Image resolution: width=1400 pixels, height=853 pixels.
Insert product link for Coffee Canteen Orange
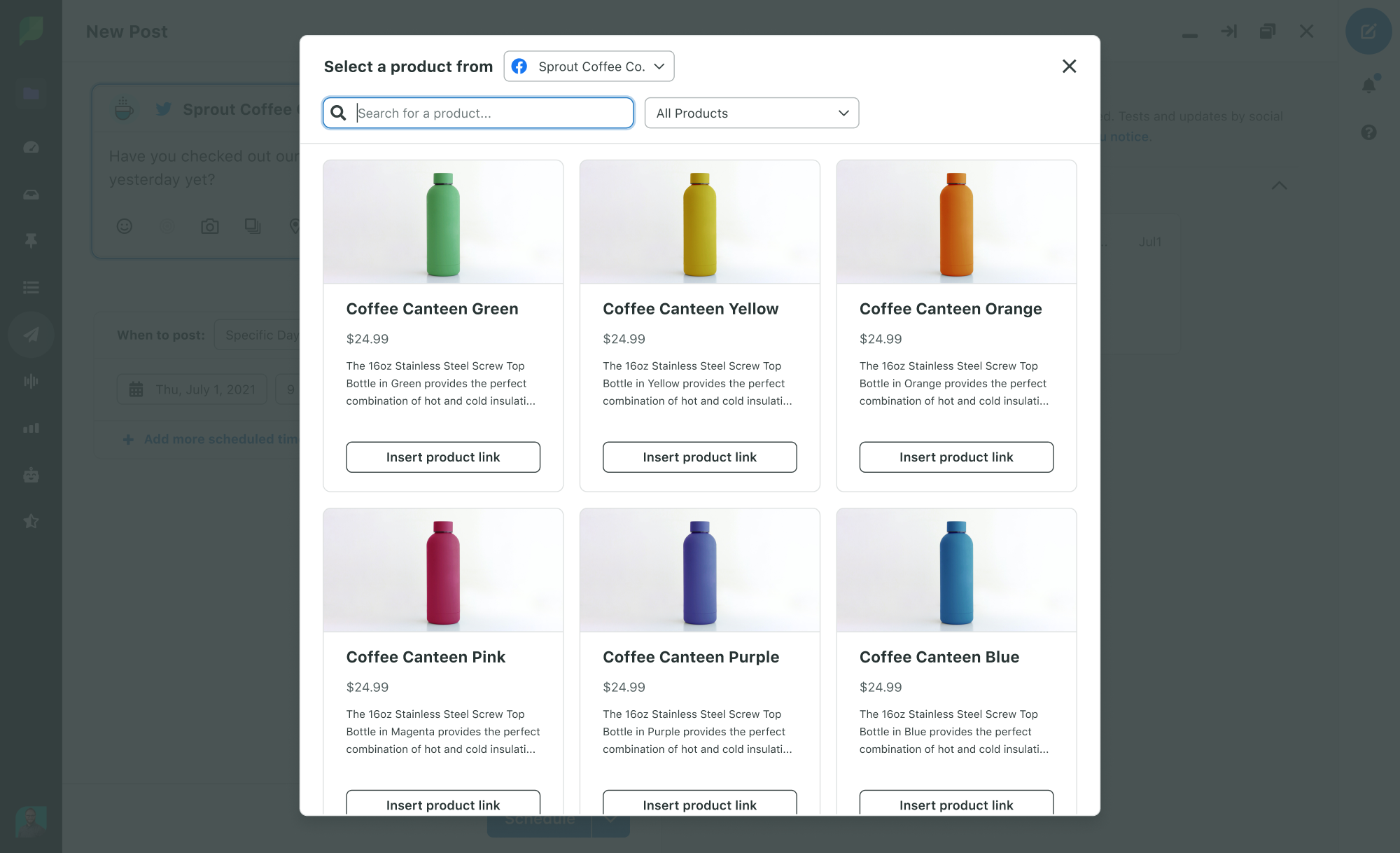click(957, 456)
